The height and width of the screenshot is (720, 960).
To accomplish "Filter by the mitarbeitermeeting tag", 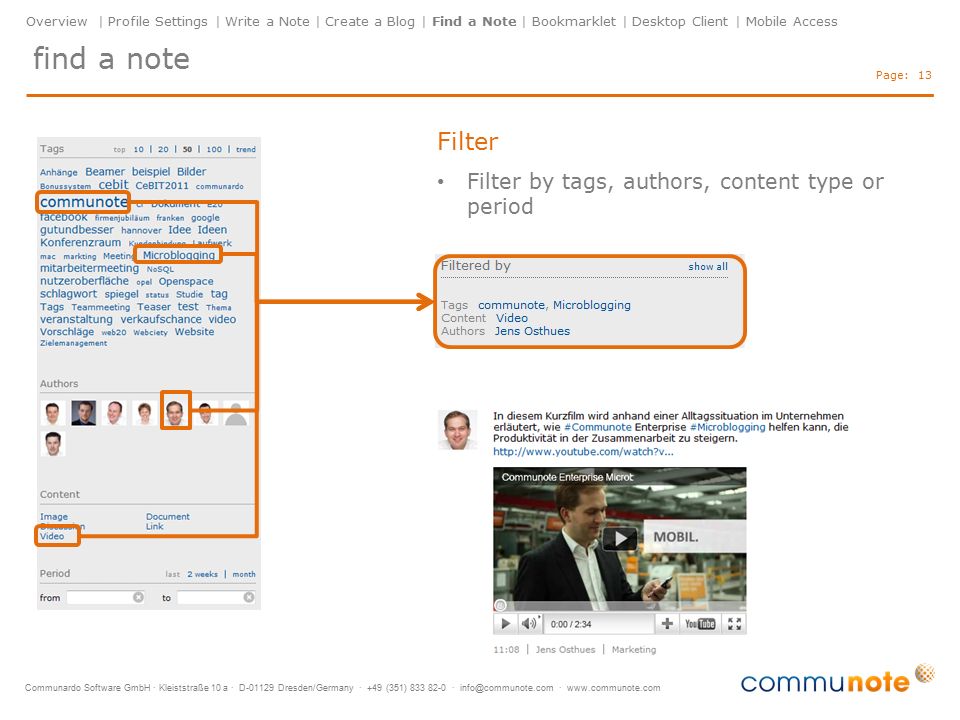I will (89, 268).
